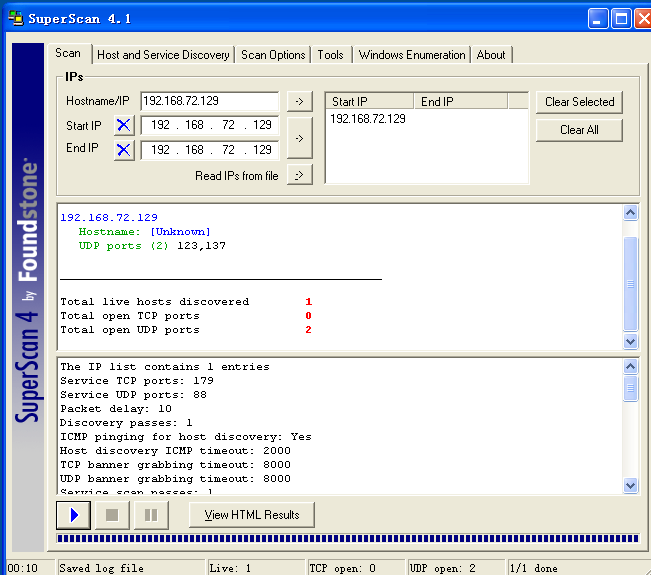Click the 1/1 done status entry
Image resolution: width=651 pixels, height=575 pixels.
[x=534, y=568]
